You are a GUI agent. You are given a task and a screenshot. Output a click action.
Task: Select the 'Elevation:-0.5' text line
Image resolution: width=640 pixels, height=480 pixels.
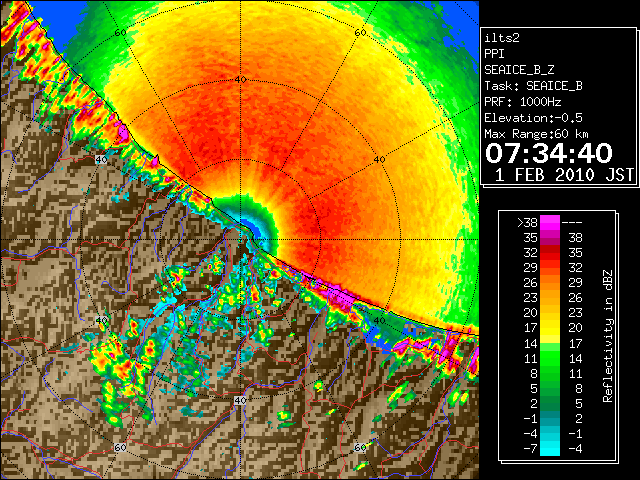point(533,118)
